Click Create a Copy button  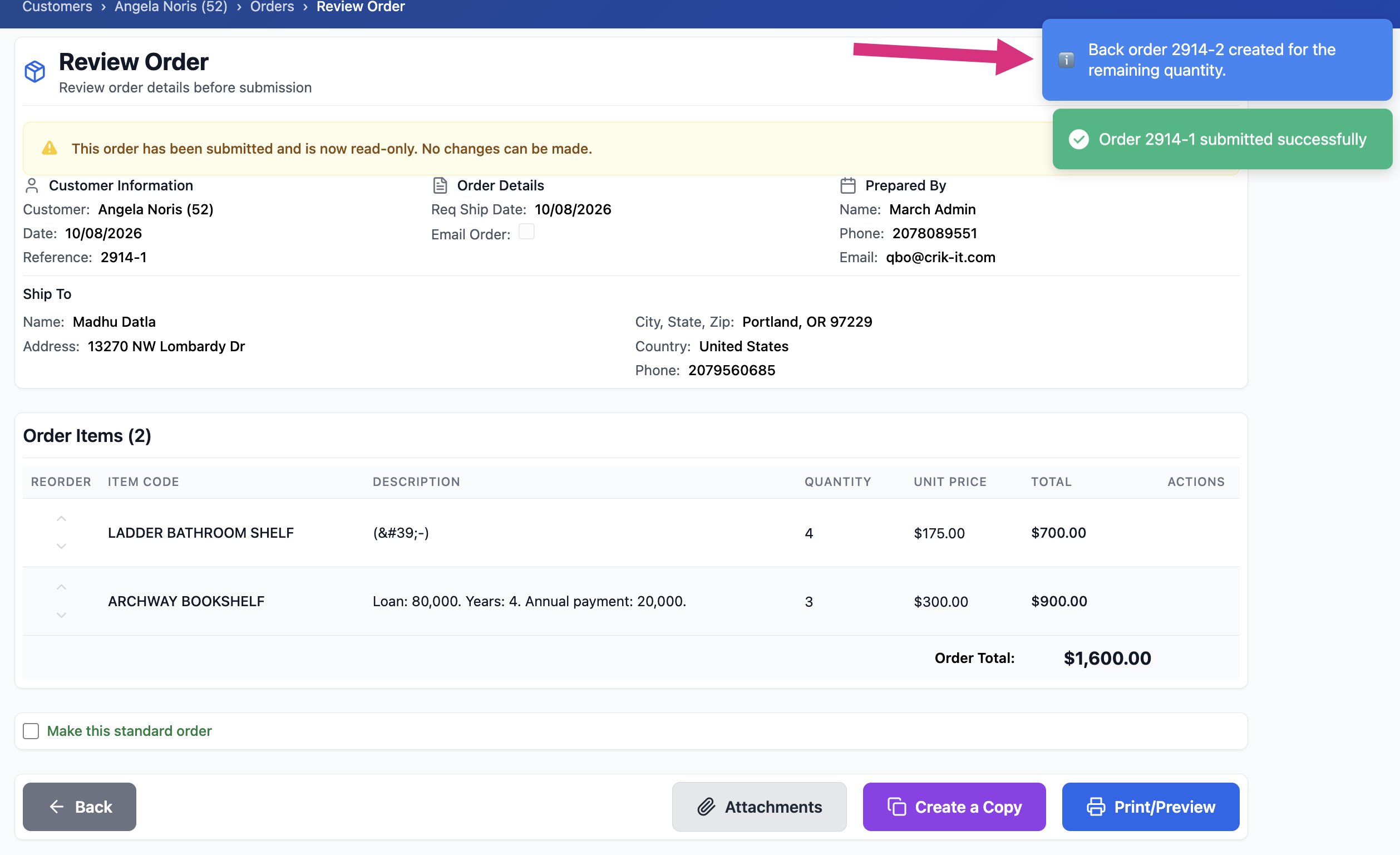point(954,807)
